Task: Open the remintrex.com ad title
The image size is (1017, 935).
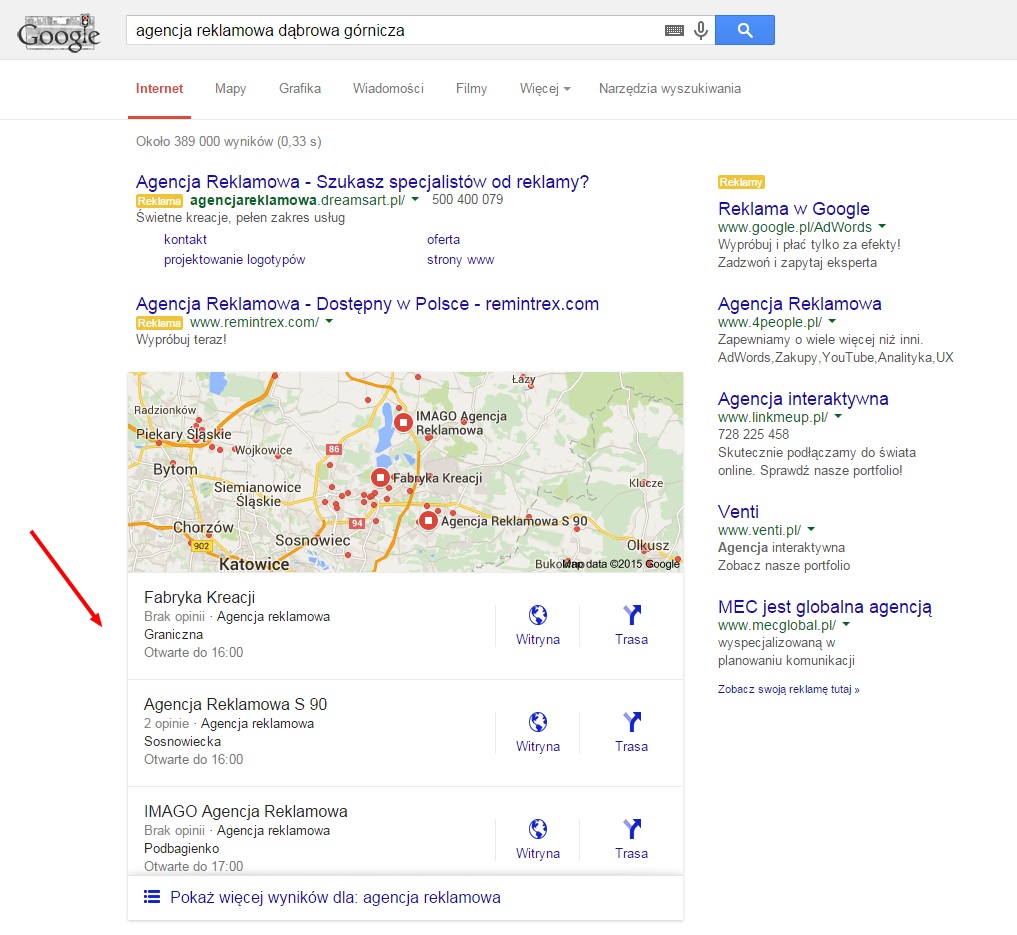Action: [367, 304]
